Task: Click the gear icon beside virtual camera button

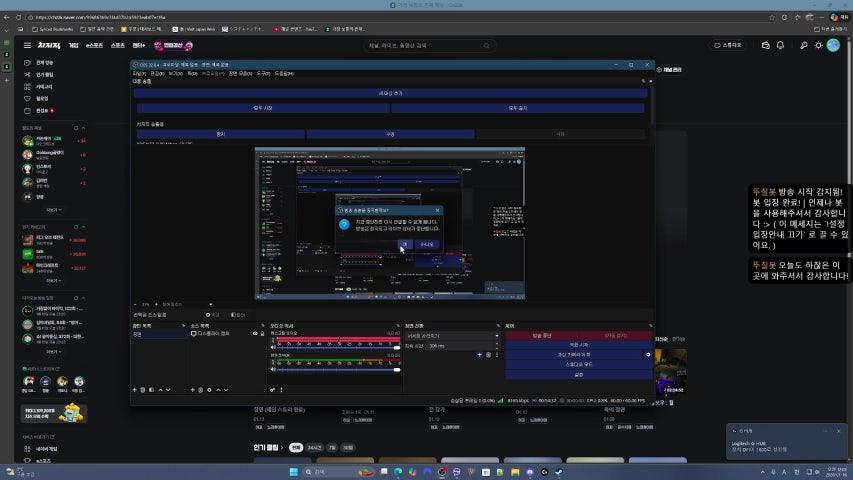Action: point(647,355)
